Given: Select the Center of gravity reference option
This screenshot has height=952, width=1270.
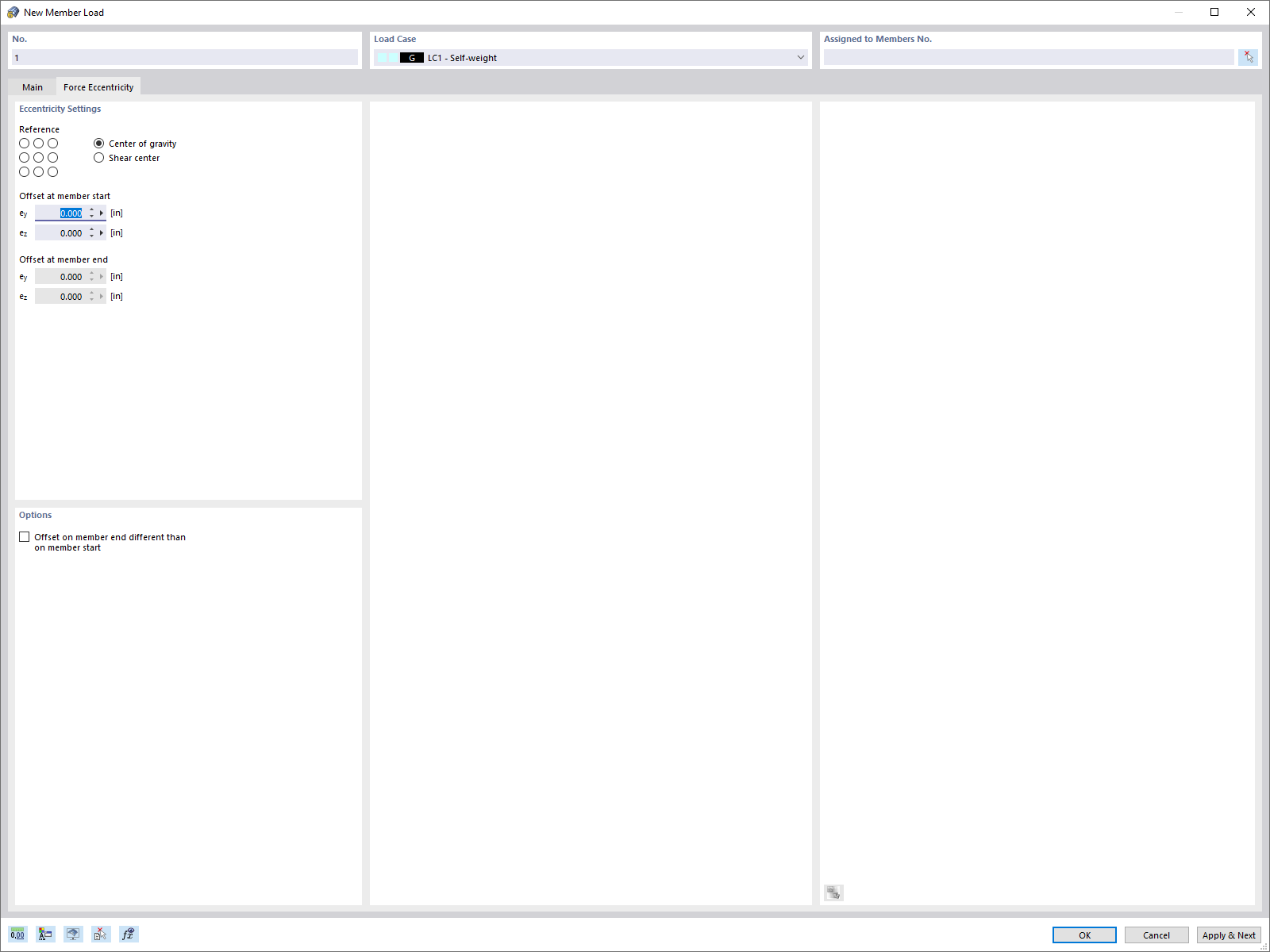Looking at the screenshot, I should click(x=98, y=144).
